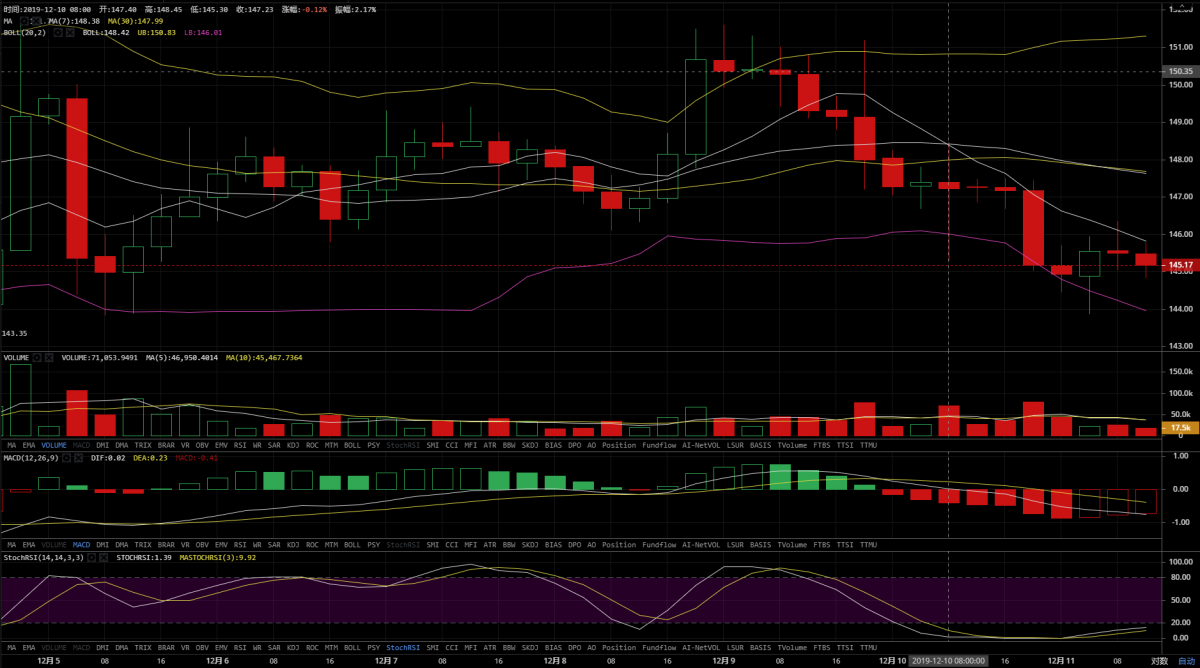Open settings gear for MA indicator
Image resolution: width=1200 pixels, height=668 pixels.
(x=24, y=20)
